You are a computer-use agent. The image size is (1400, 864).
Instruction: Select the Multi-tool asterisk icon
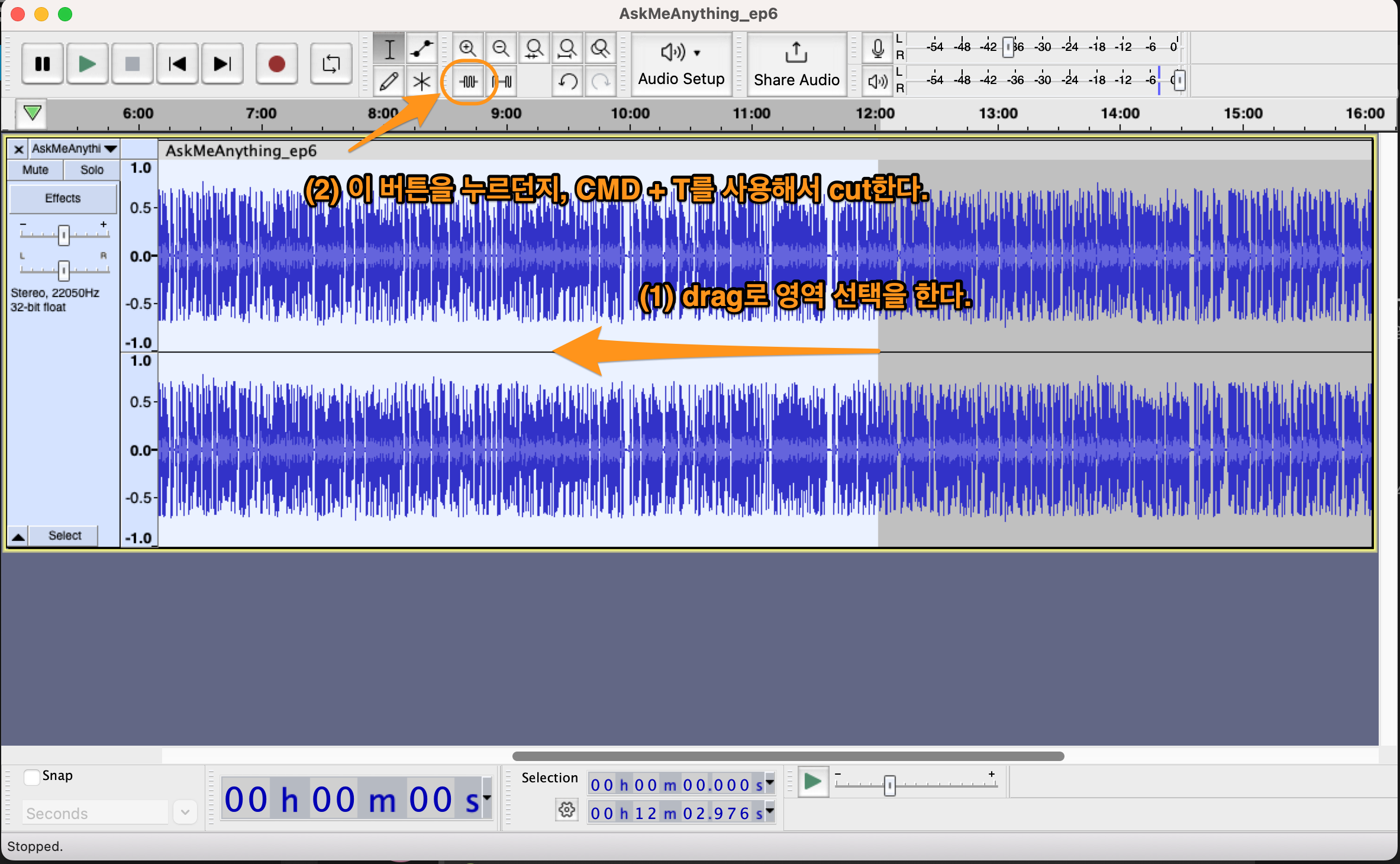pyautogui.click(x=421, y=81)
